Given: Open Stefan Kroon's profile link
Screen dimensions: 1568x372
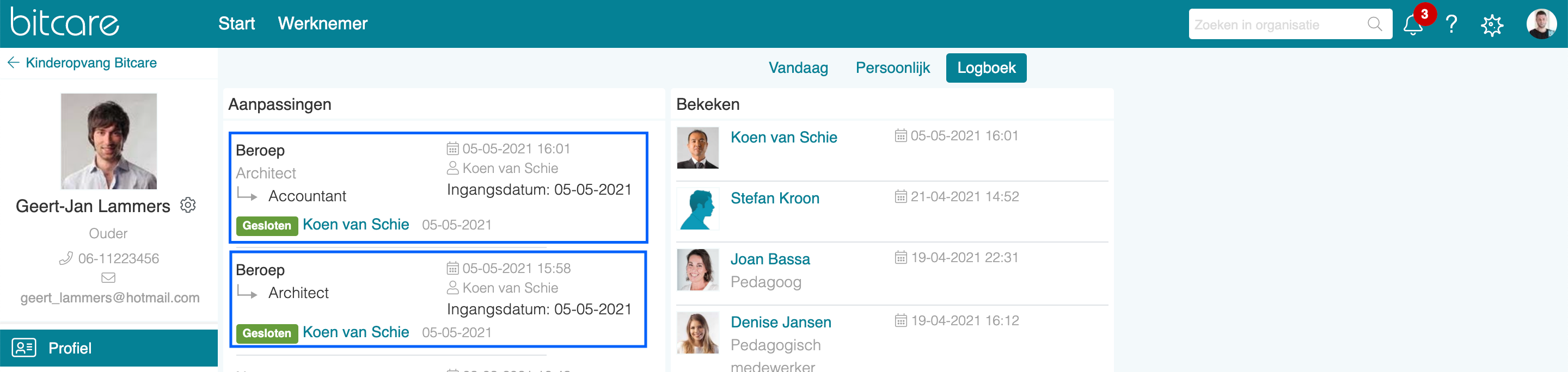Looking at the screenshot, I should tap(774, 198).
